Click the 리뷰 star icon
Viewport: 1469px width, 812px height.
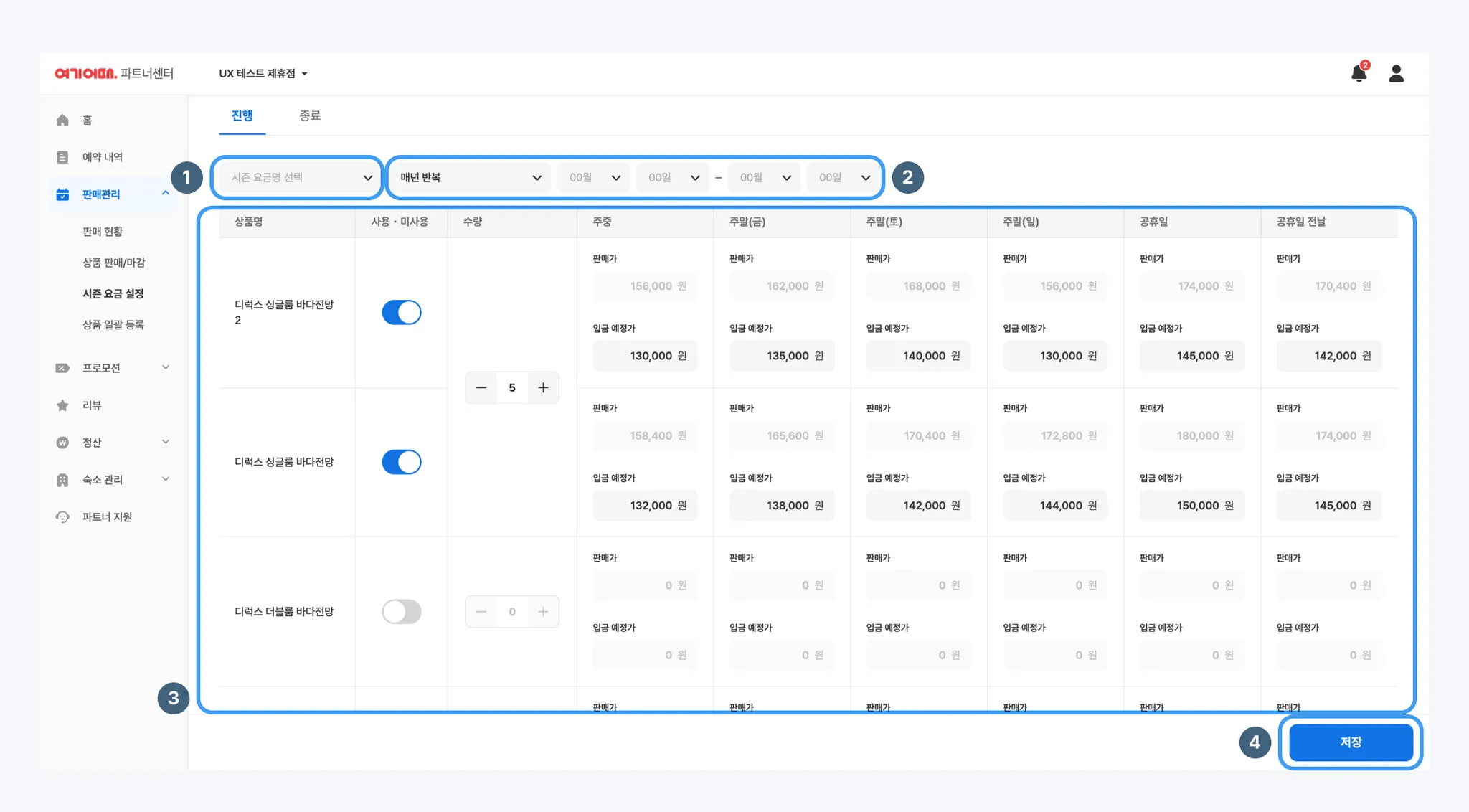[x=62, y=405]
